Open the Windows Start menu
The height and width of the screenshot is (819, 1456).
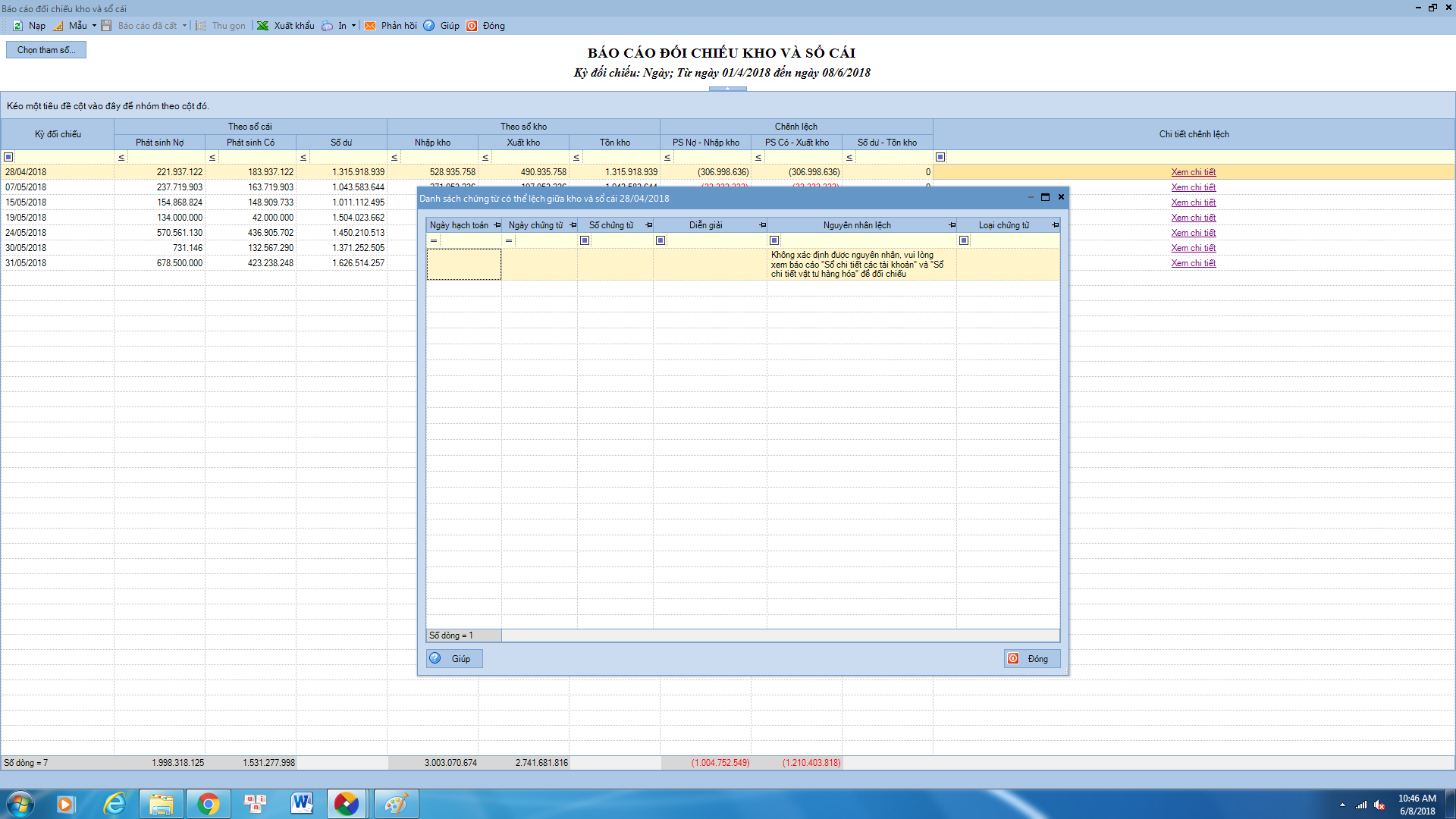[20, 804]
